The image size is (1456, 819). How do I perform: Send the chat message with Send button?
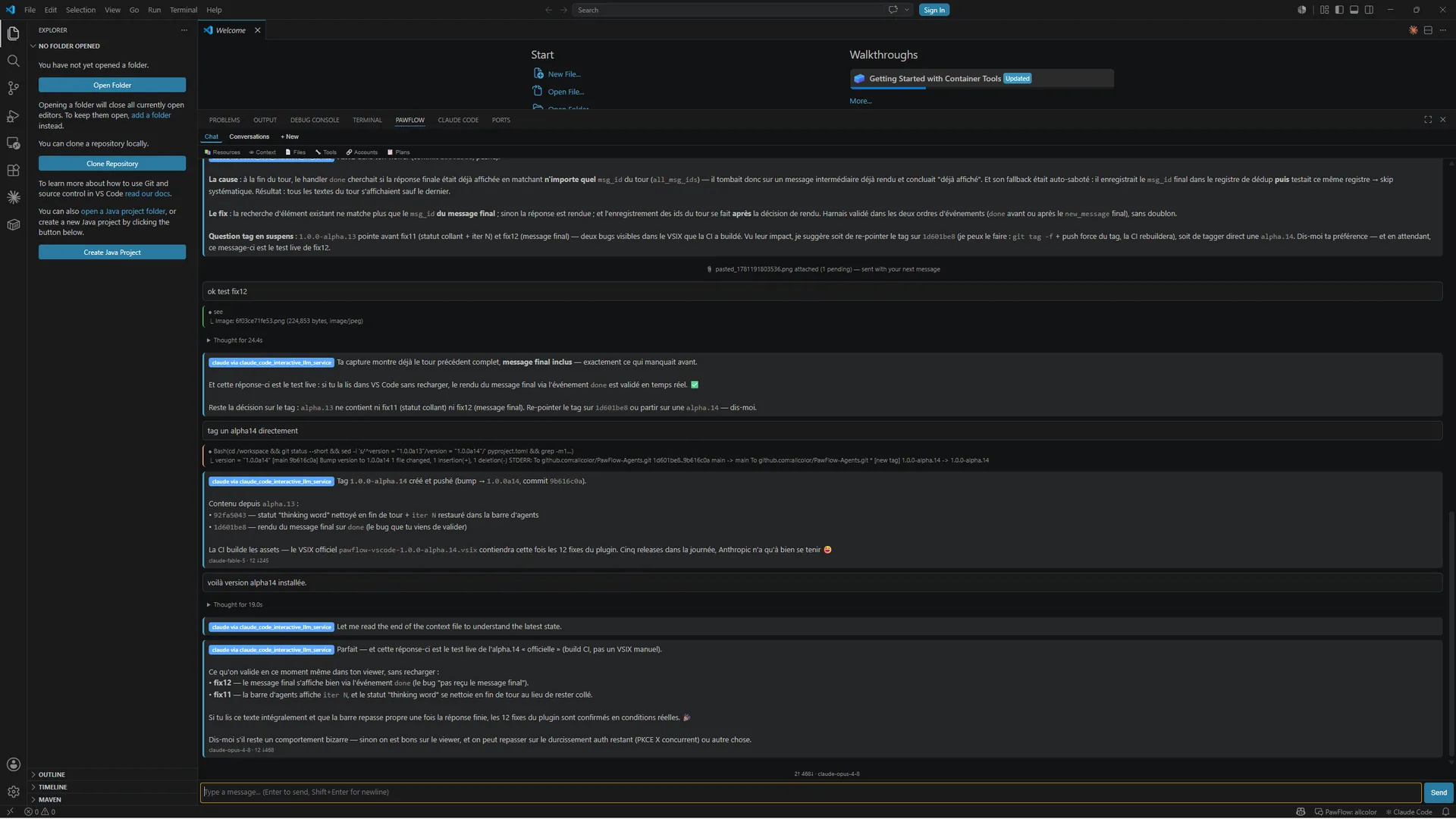(1439, 792)
